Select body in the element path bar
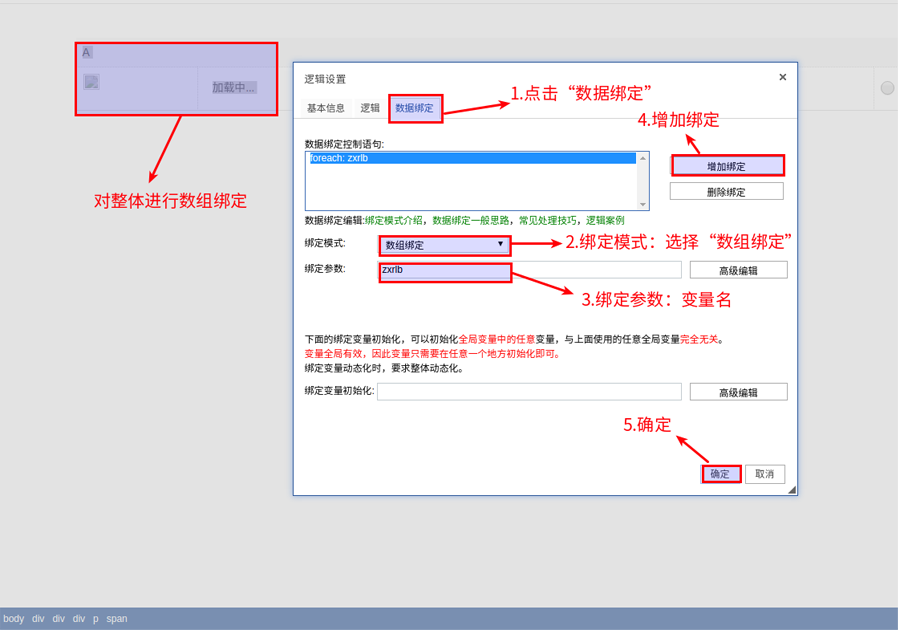This screenshot has height=630, width=900. click(14, 619)
